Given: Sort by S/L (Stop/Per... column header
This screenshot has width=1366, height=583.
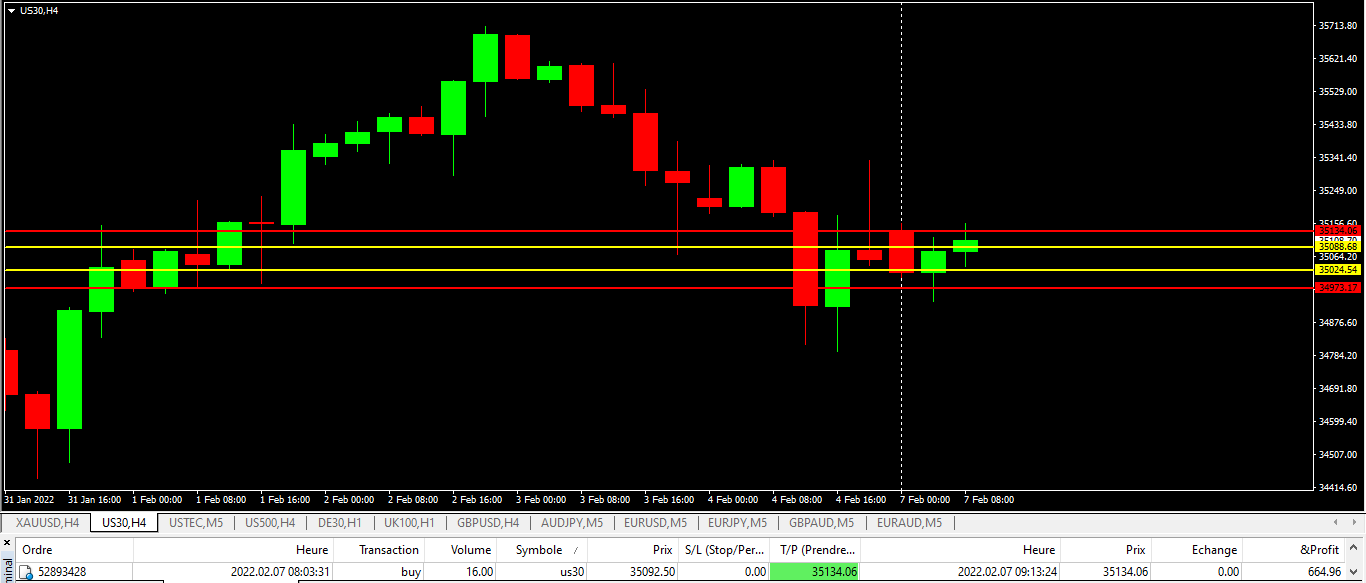Looking at the screenshot, I should 724,549.
